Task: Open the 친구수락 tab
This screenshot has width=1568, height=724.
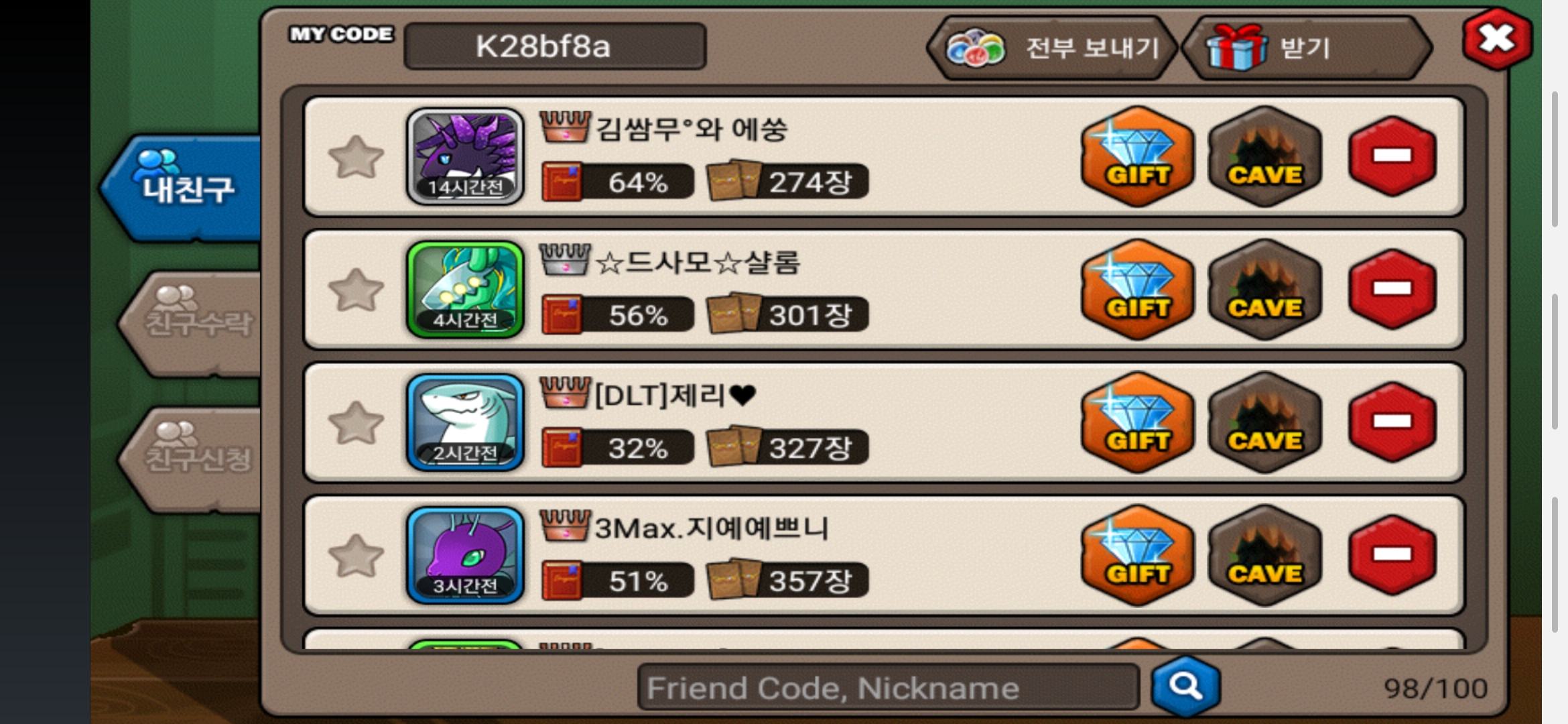Action: [191, 323]
